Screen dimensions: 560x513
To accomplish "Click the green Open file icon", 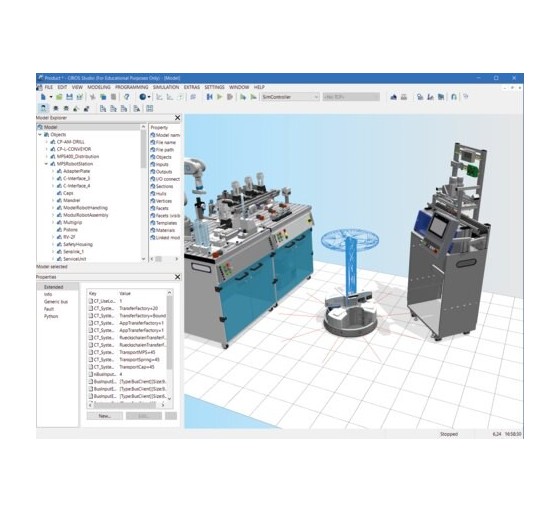I will (59, 97).
